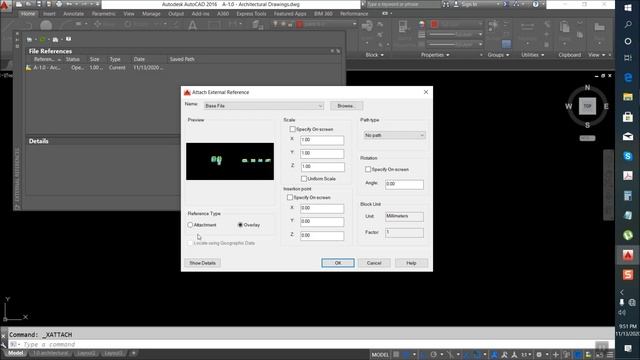This screenshot has width=640, height=360.
Task: Click the Paste icon in Clipboard panel
Action: 564,27
